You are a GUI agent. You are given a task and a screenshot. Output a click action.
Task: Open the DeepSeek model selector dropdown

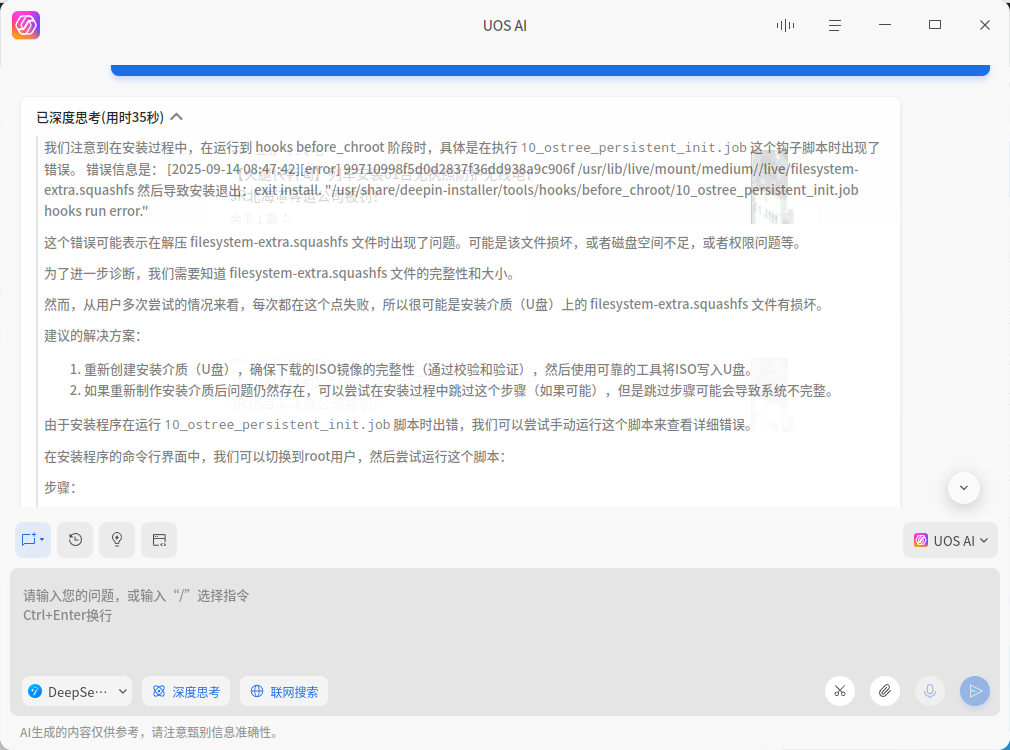(x=77, y=692)
